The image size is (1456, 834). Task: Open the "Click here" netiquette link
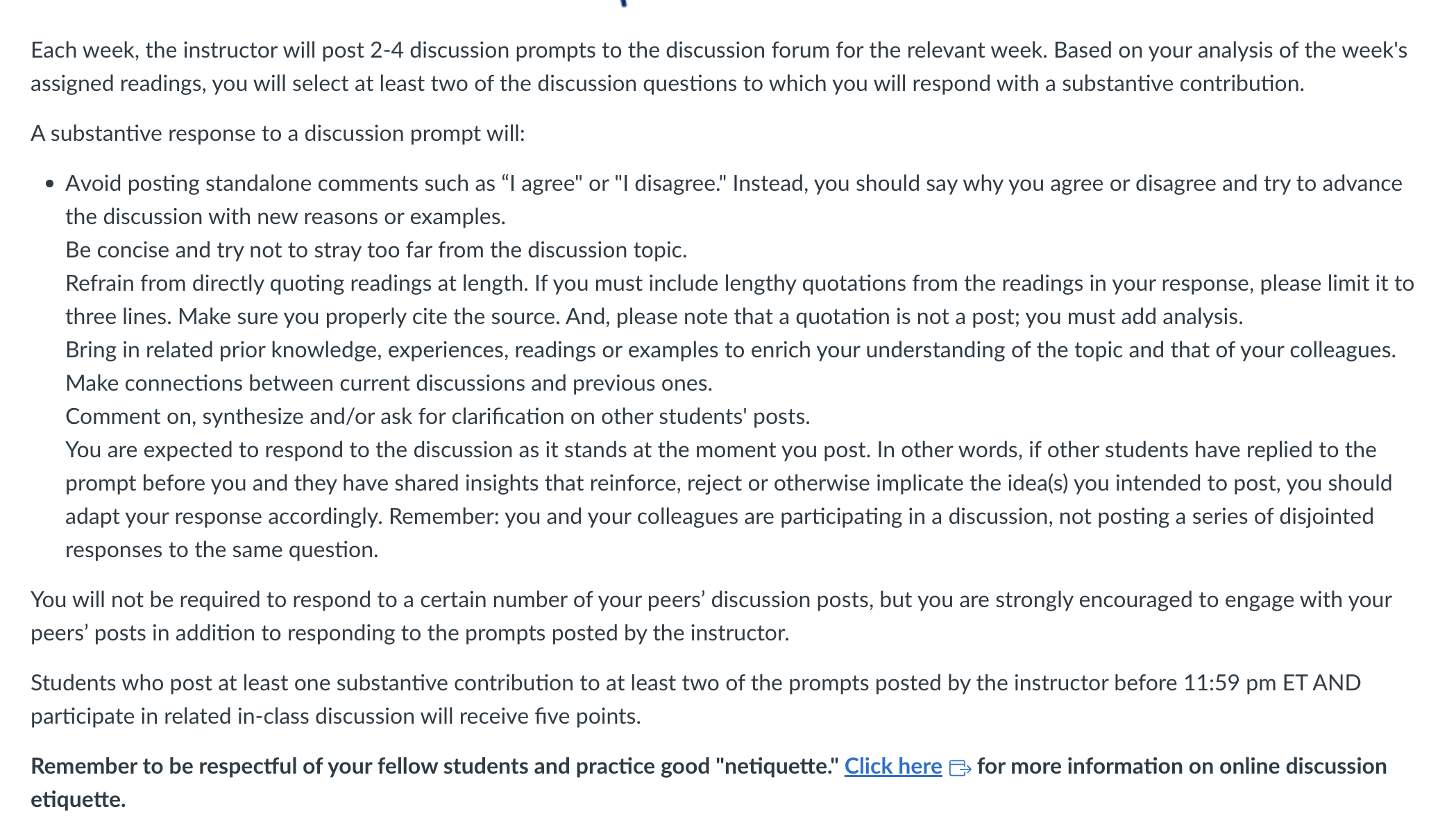pyautogui.click(x=892, y=766)
